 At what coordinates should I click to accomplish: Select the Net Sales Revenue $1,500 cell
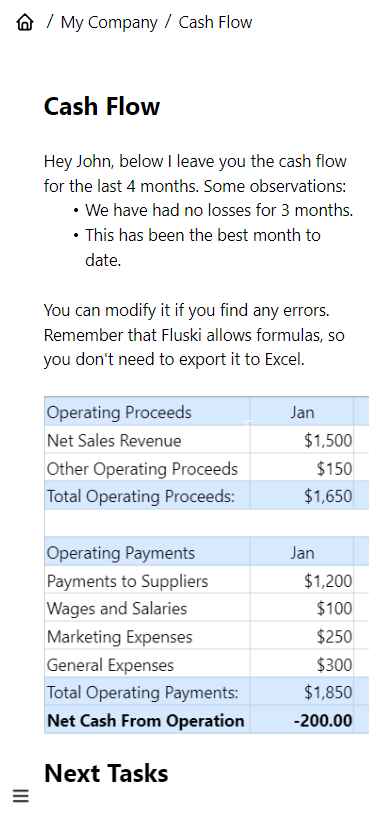[x=302, y=440]
